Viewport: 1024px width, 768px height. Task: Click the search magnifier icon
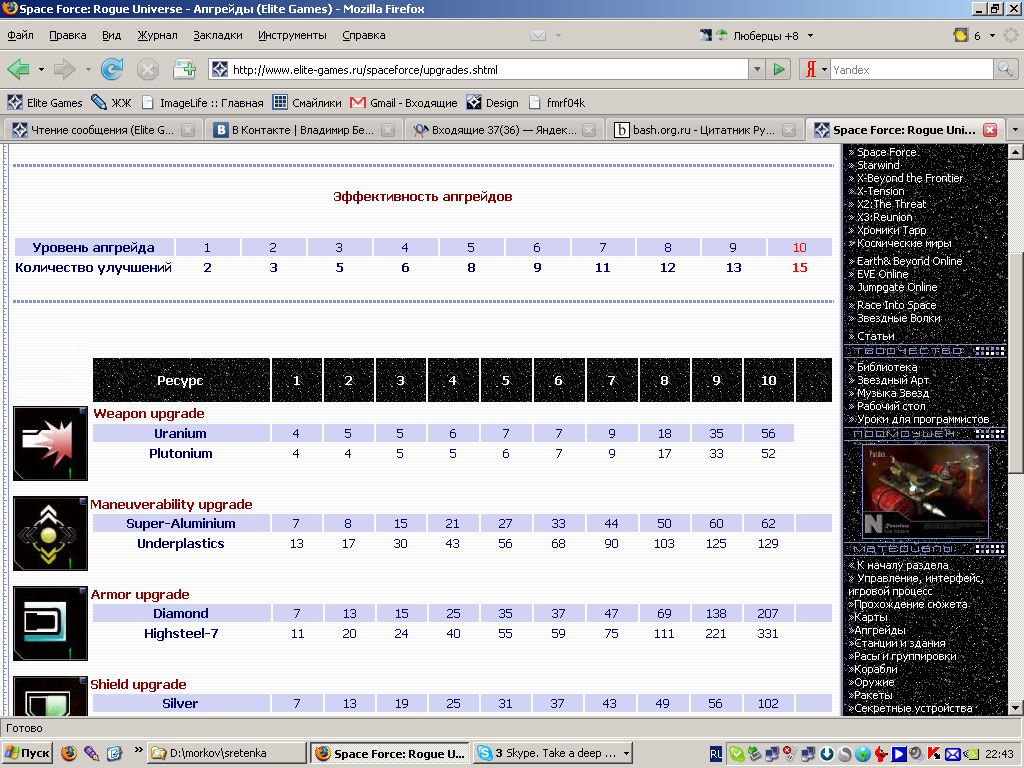point(1005,70)
